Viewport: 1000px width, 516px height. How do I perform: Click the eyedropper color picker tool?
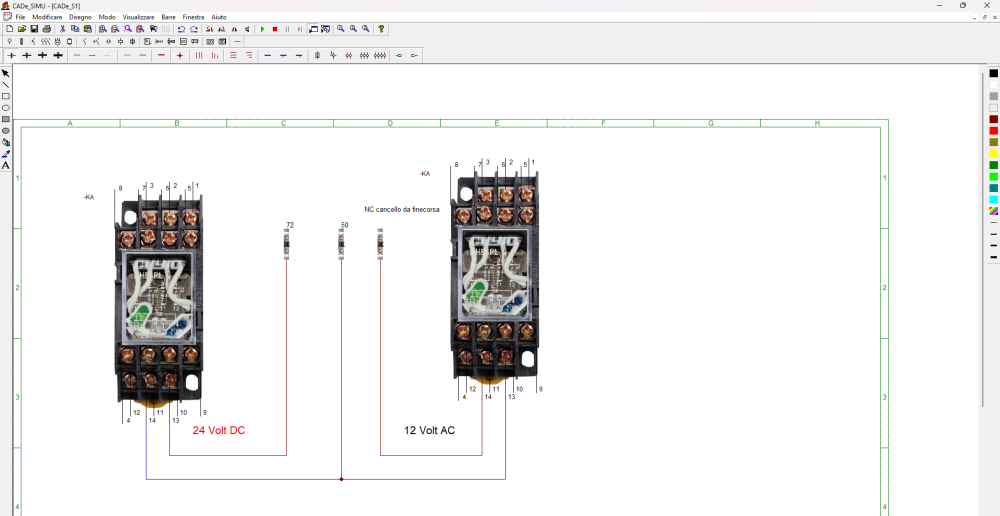tap(6, 154)
